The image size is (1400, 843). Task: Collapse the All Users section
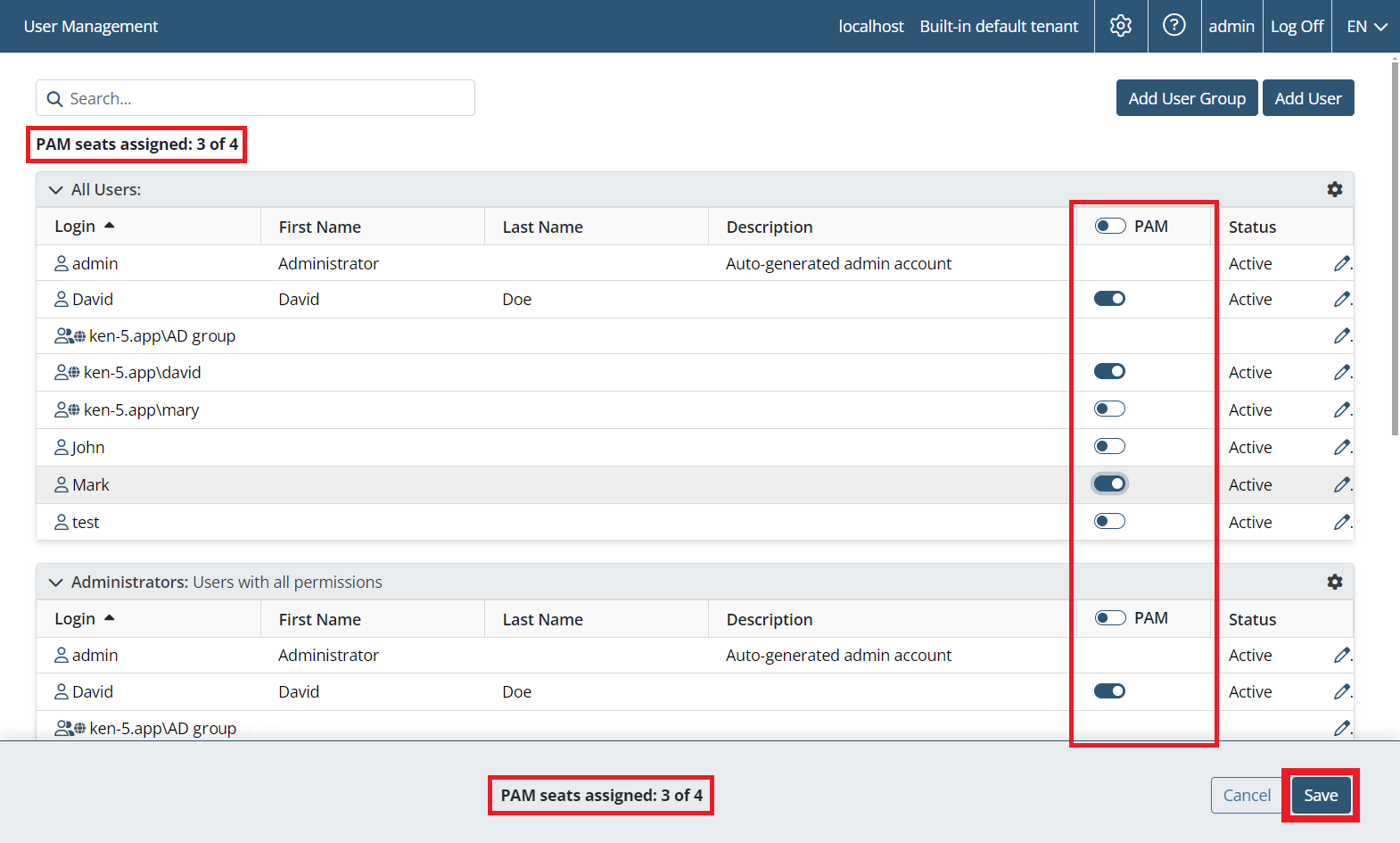click(55, 190)
